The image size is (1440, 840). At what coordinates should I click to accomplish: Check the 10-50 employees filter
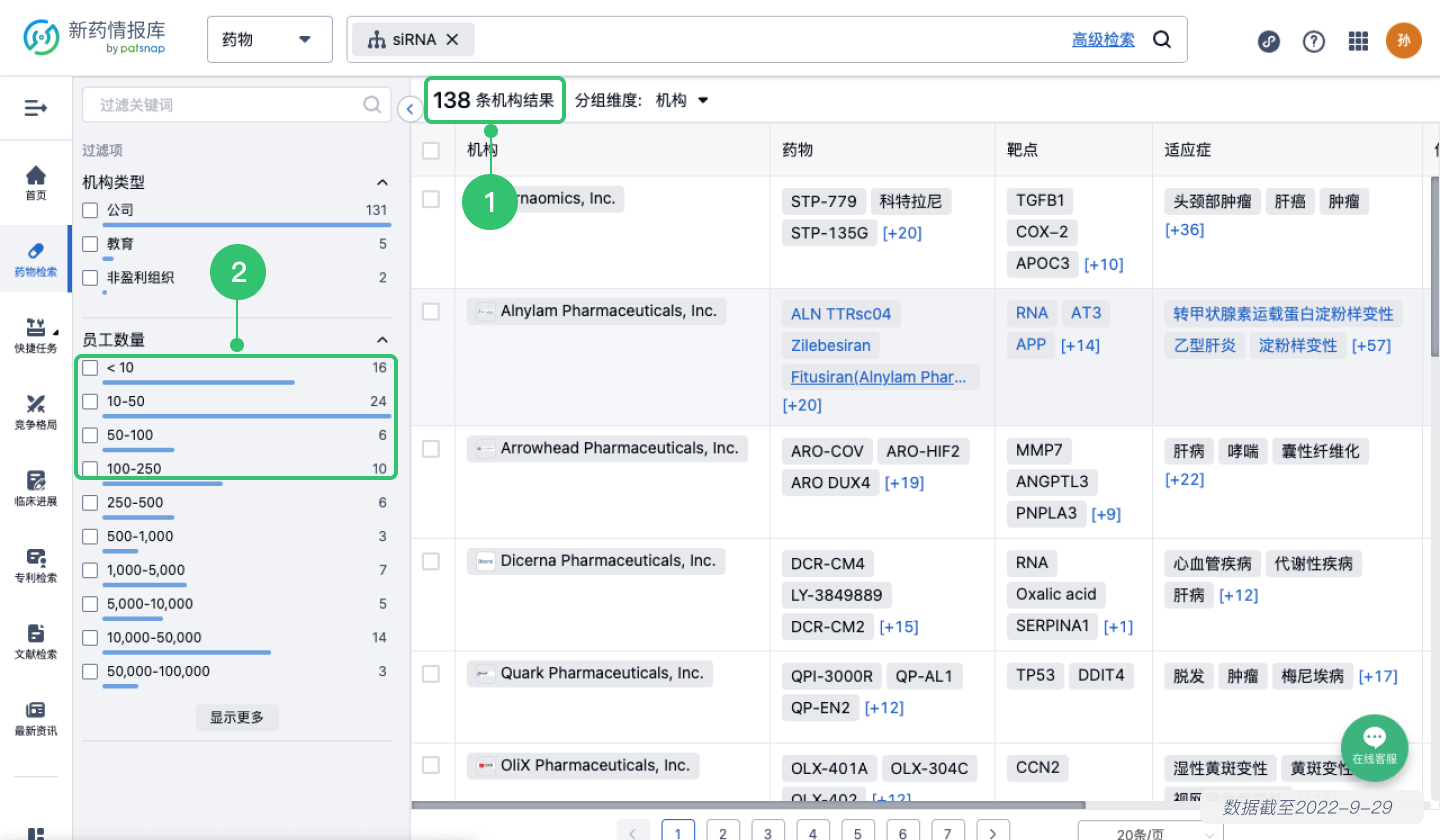point(90,401)
